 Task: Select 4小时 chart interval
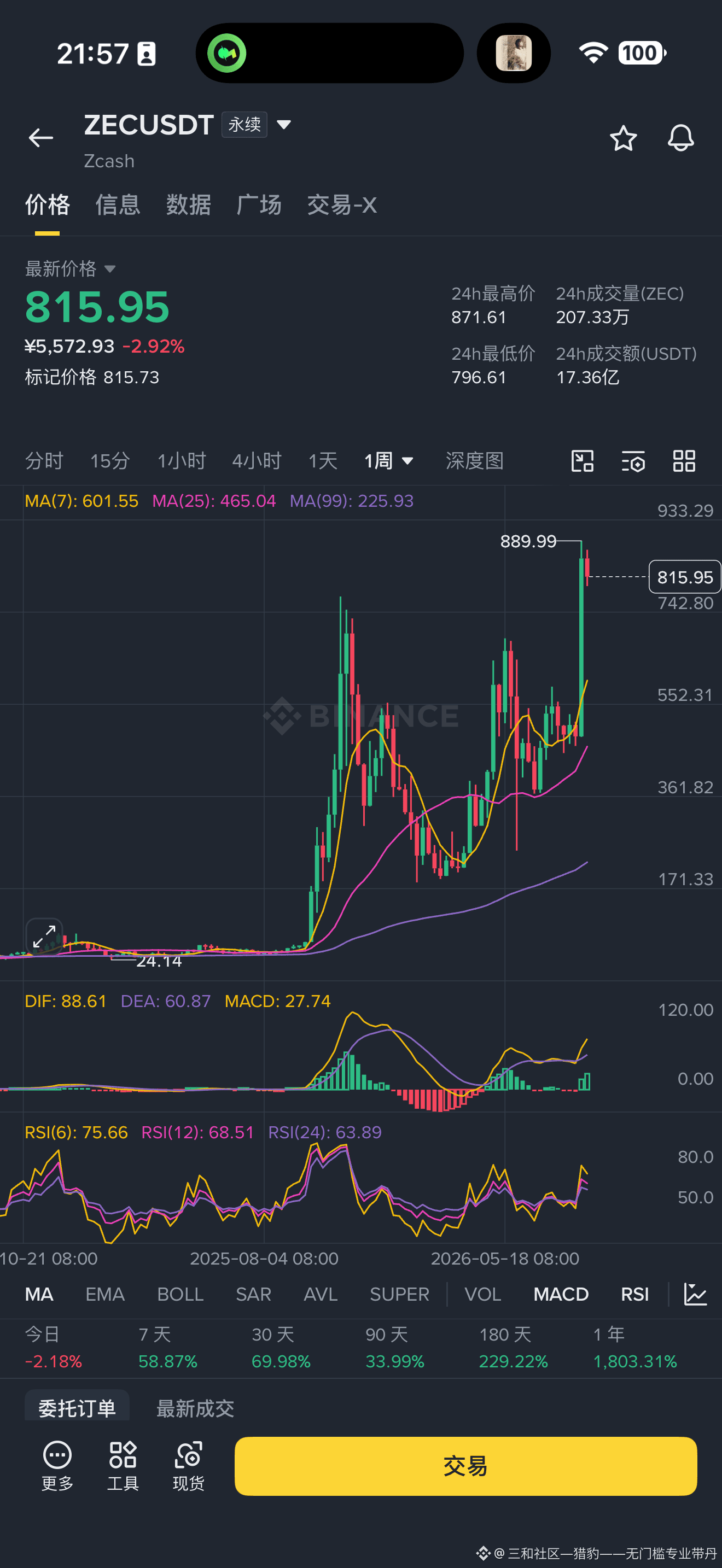point(257,461)
